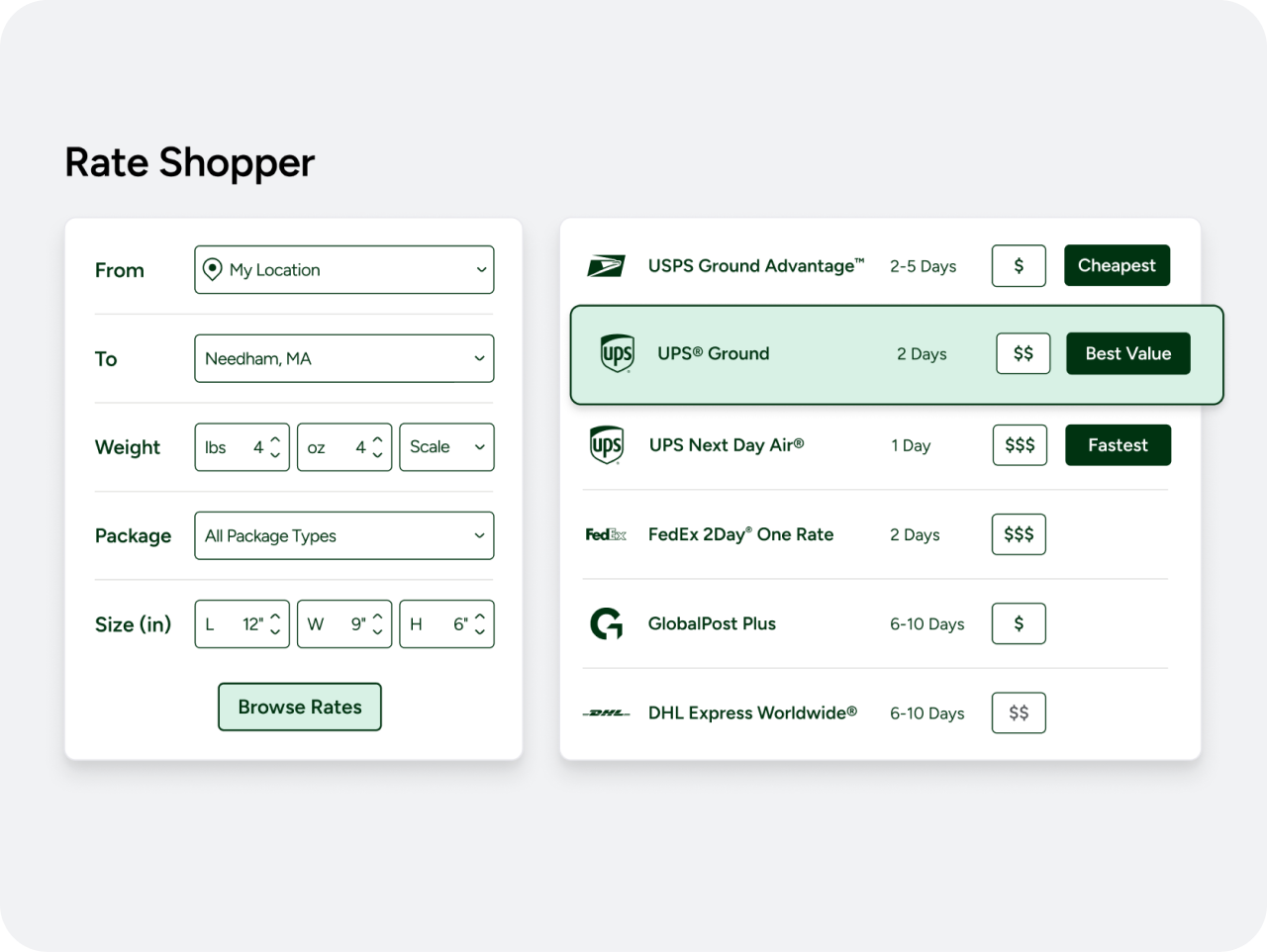Viewport: 1267px width, 952px height.
Task: Click 2 Days delivery time for FedEx 2Day
Action: click(x=915, y=534)
